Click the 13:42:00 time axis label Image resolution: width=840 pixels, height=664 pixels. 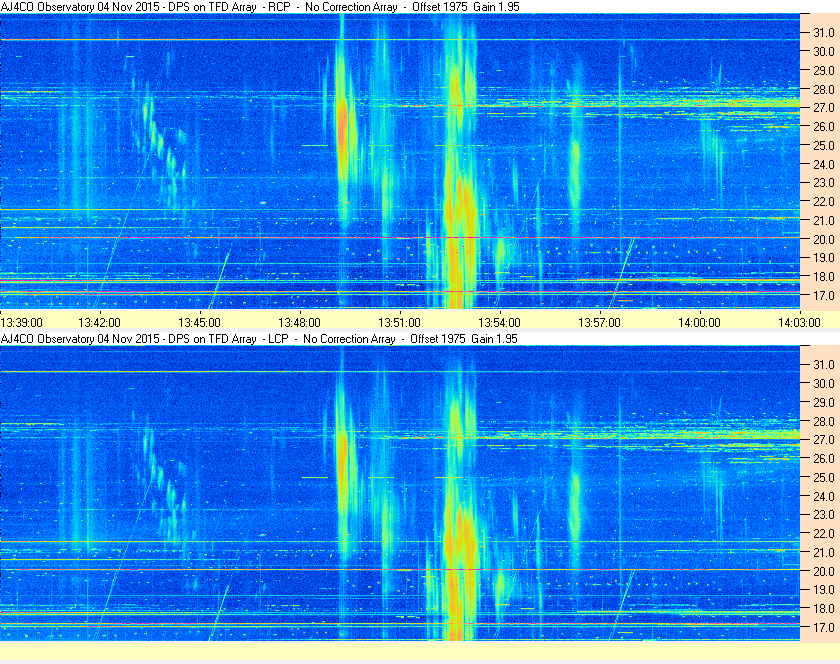click(x=99, y=323)
